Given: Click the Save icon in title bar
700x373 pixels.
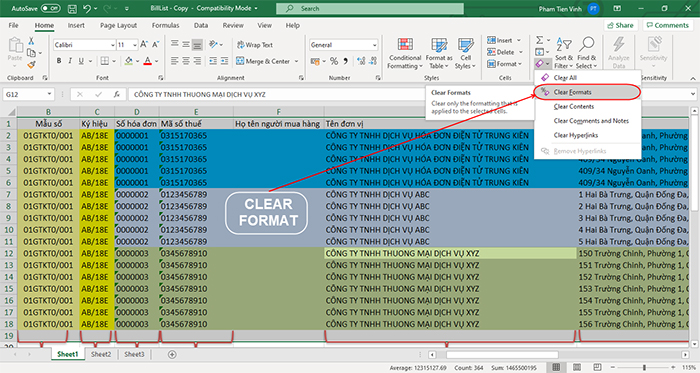Looking at the screenshot, I should (71, 8).
